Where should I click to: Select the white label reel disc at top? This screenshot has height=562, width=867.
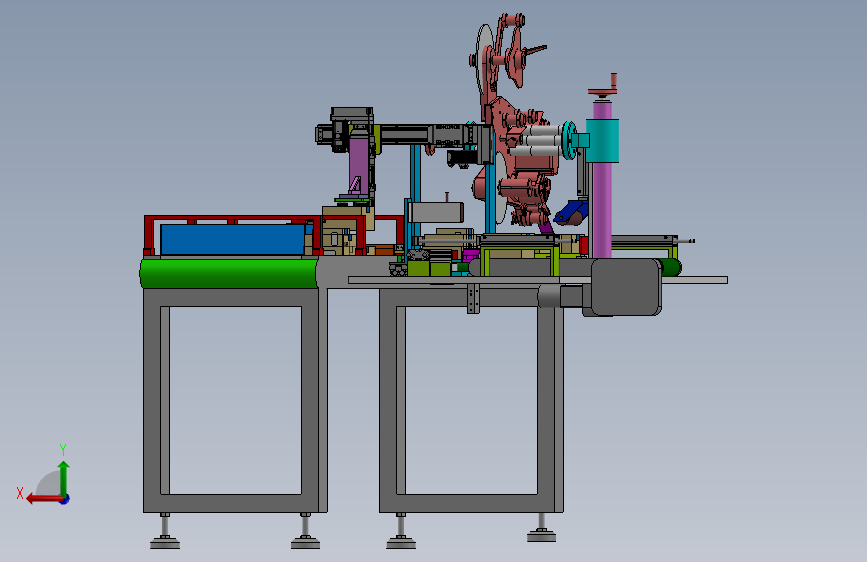click(485, 58)
